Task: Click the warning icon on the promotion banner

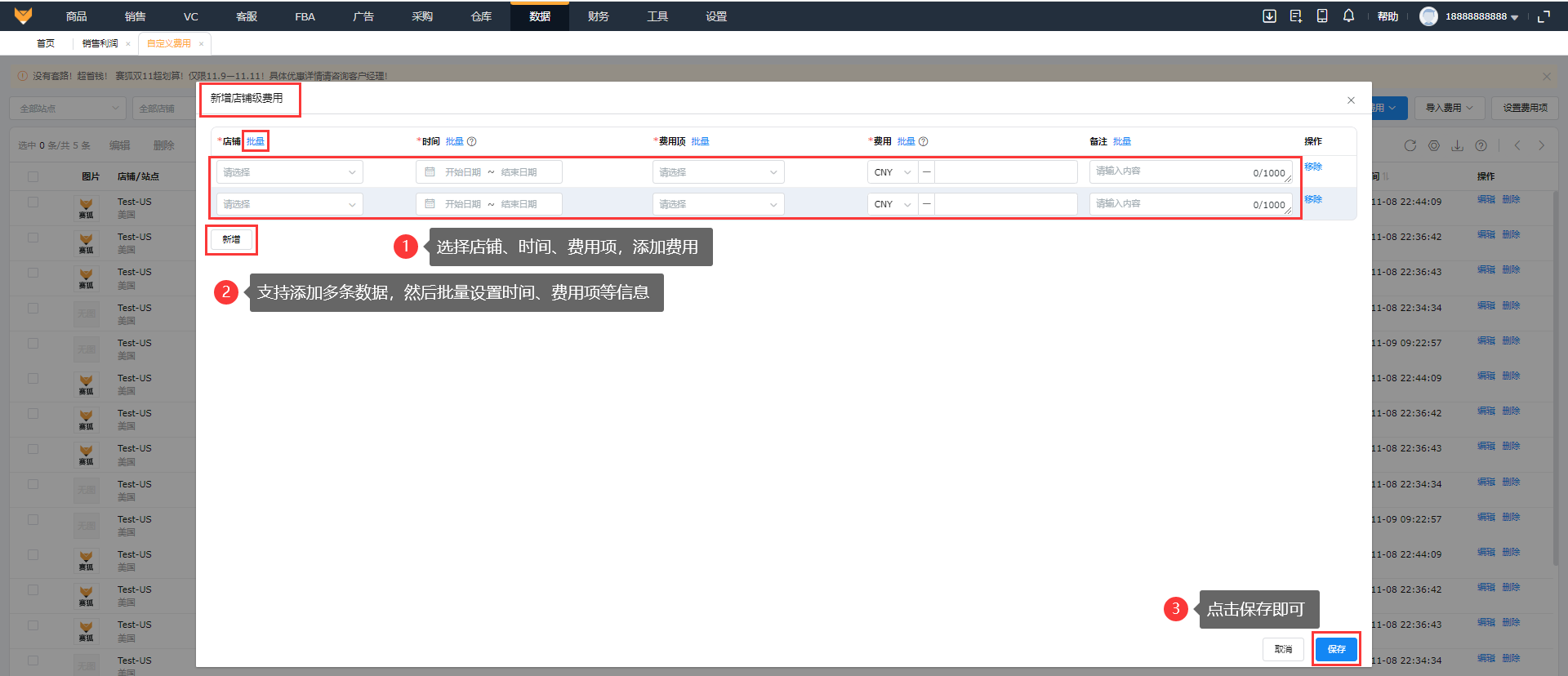Action: pos(23,76)
